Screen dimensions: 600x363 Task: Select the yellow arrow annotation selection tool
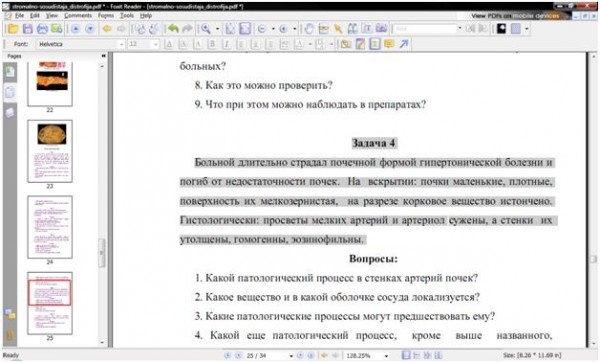pyautogui.click(x=338, y=29)
